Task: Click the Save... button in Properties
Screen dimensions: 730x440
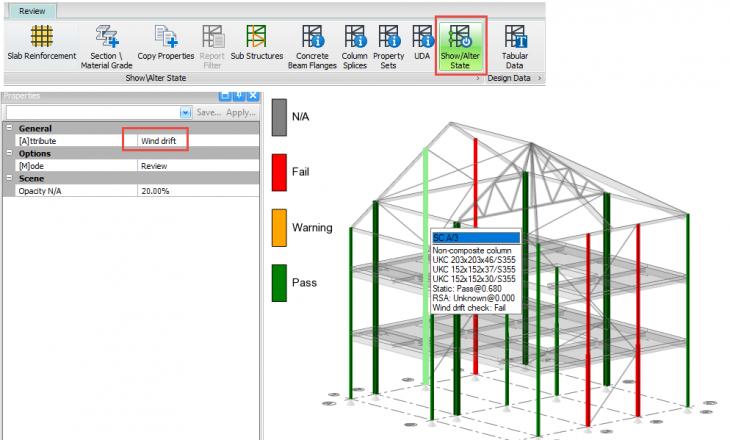Action: [x=208, y=112]
